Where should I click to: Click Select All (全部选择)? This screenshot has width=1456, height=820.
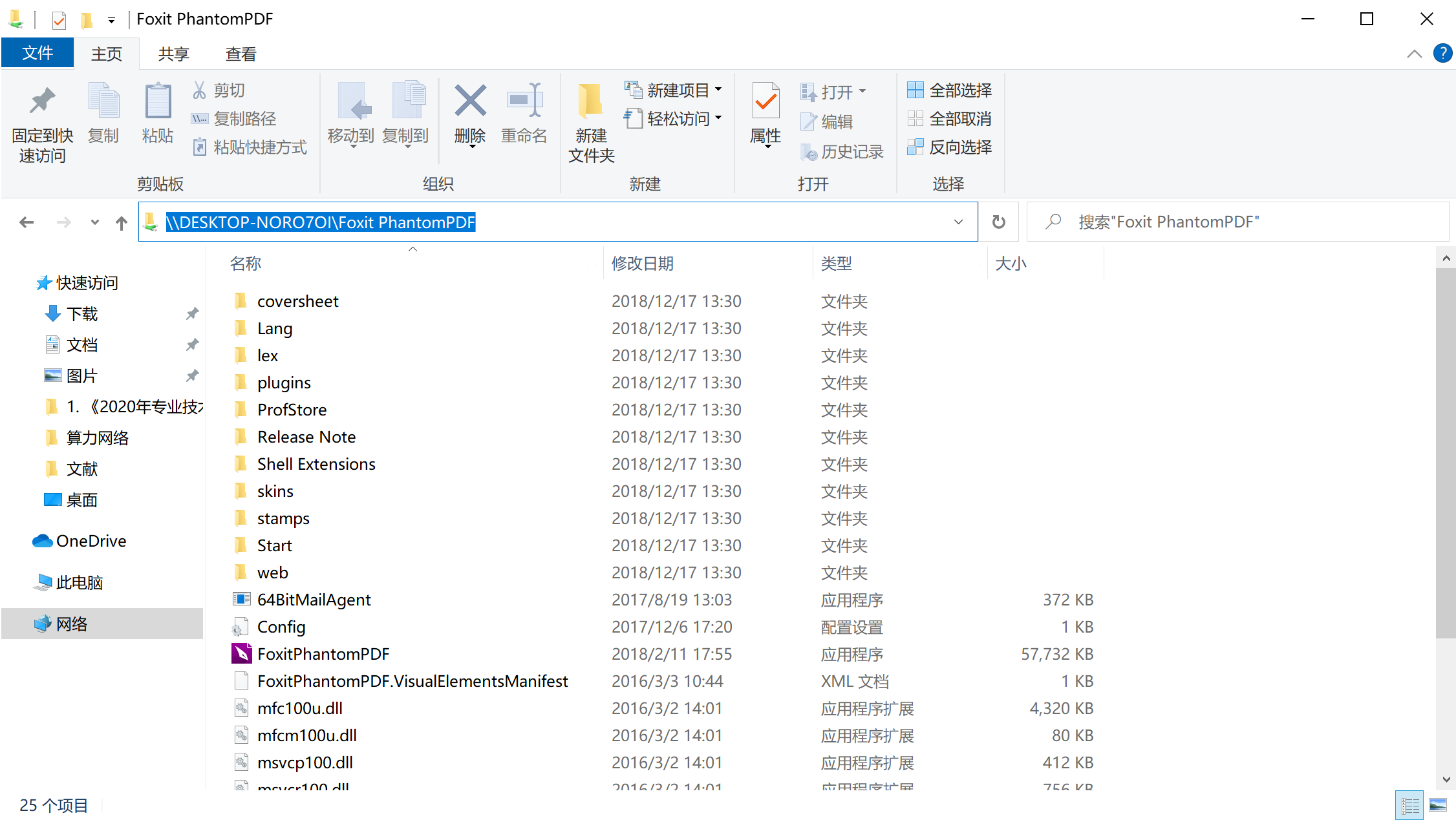(949, 90)
